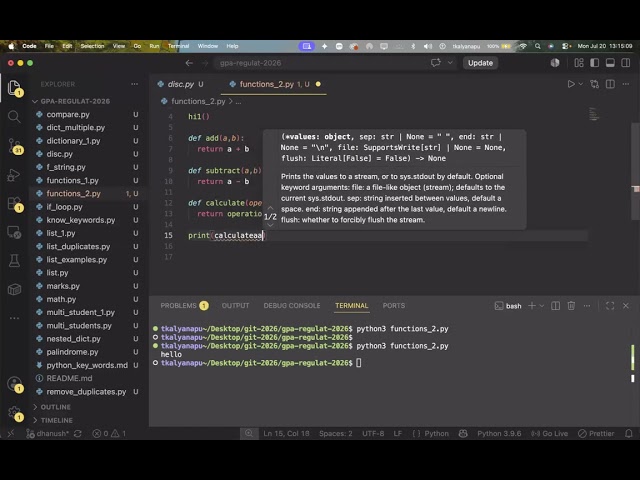
Task: Toggle Go Live server in status bar
Action: coord(549,433)
